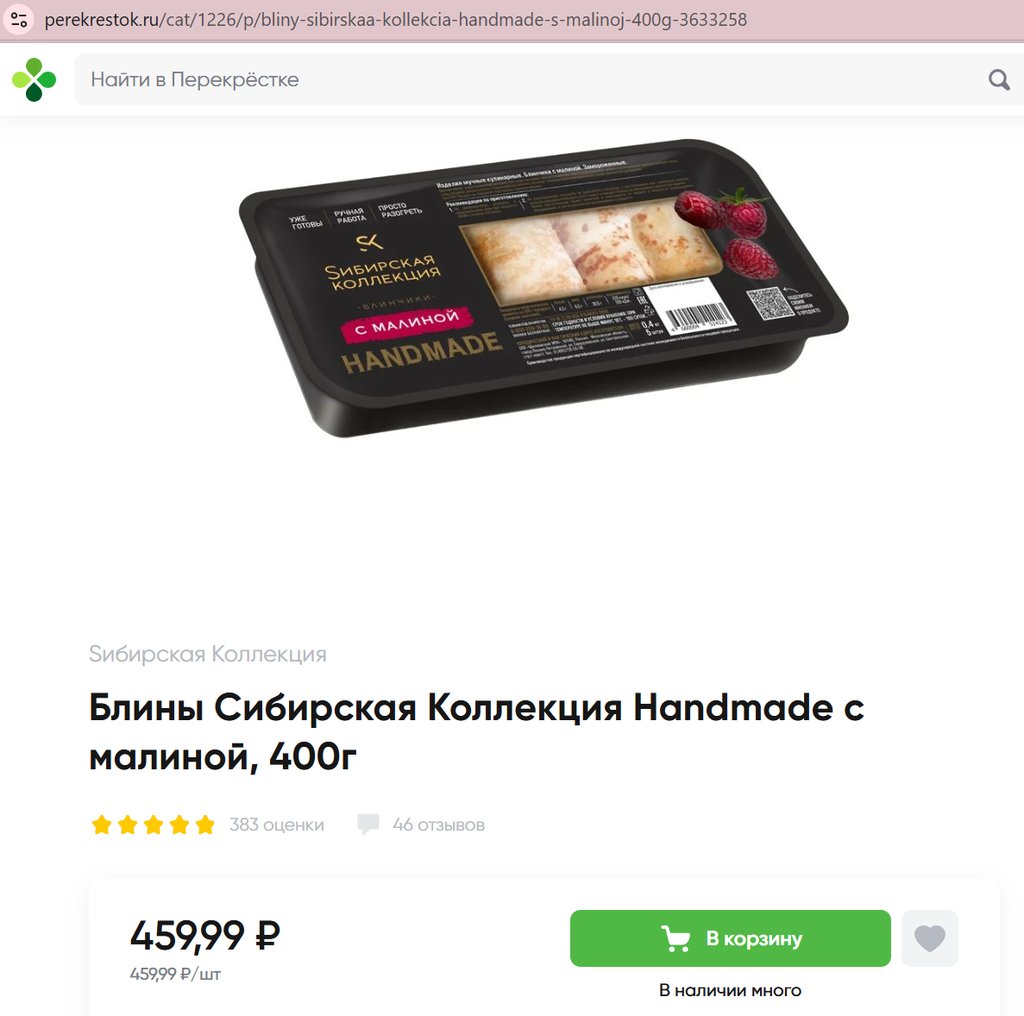
Task: Click the 459,99 ₽ price label
Action: click(205, 935)
